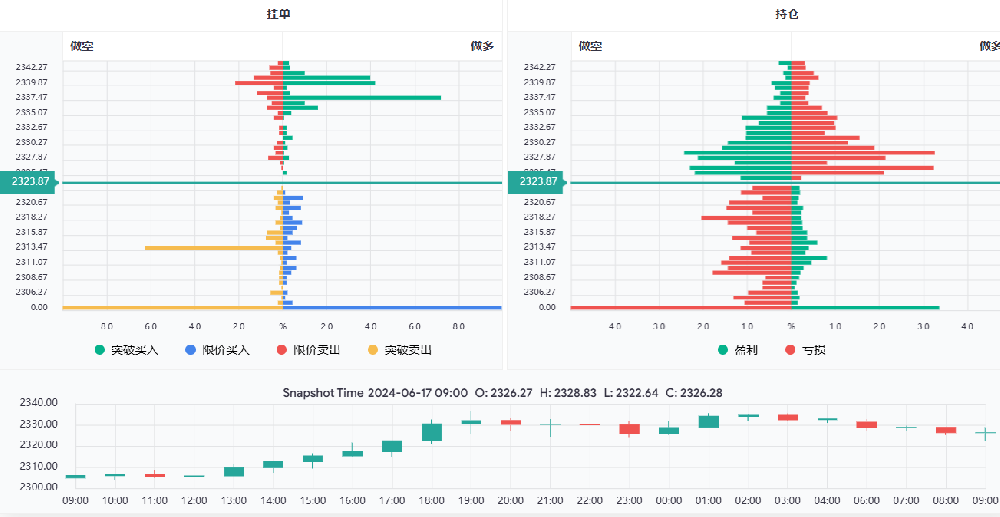Click the L: 2322.64 low value

(x=630, y=393)
